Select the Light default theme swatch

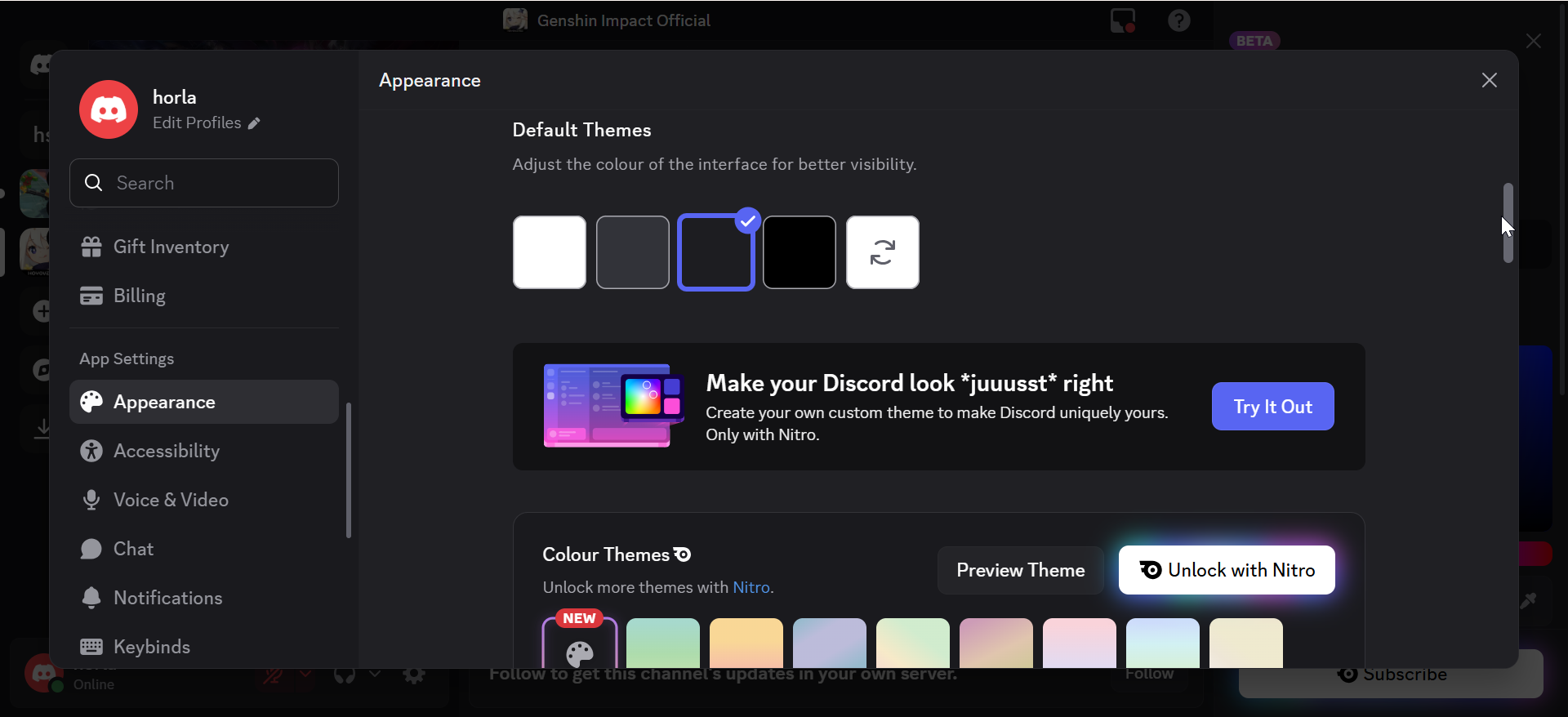coord(550,252)
